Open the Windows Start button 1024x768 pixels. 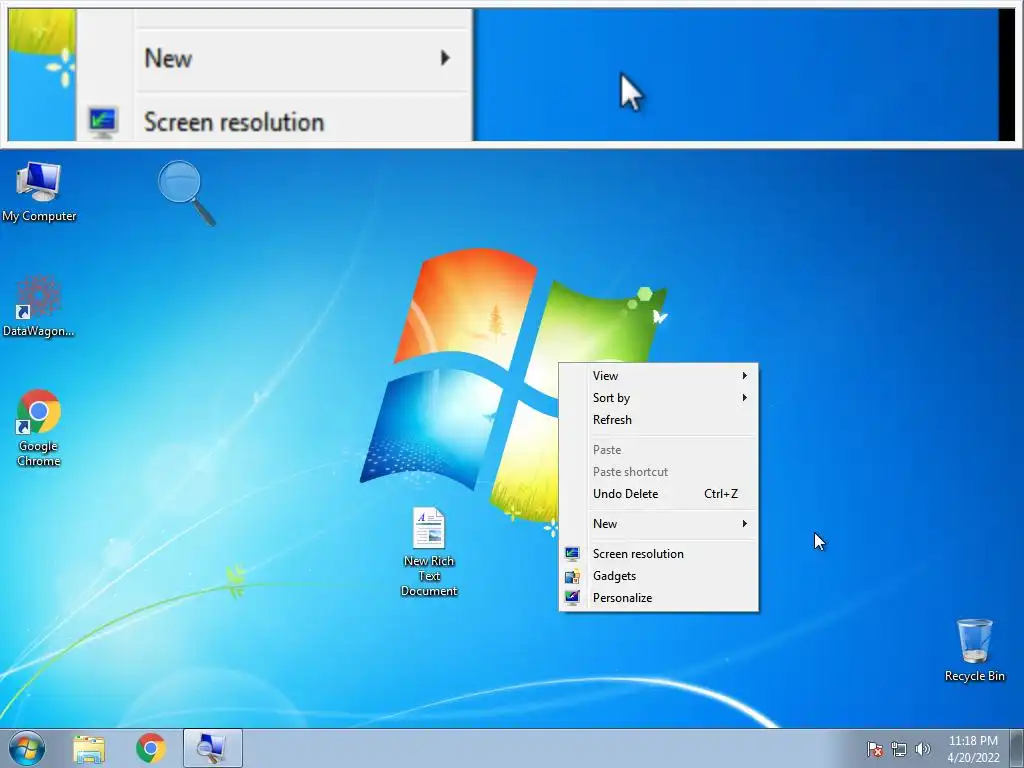click(x=27, y=748)
